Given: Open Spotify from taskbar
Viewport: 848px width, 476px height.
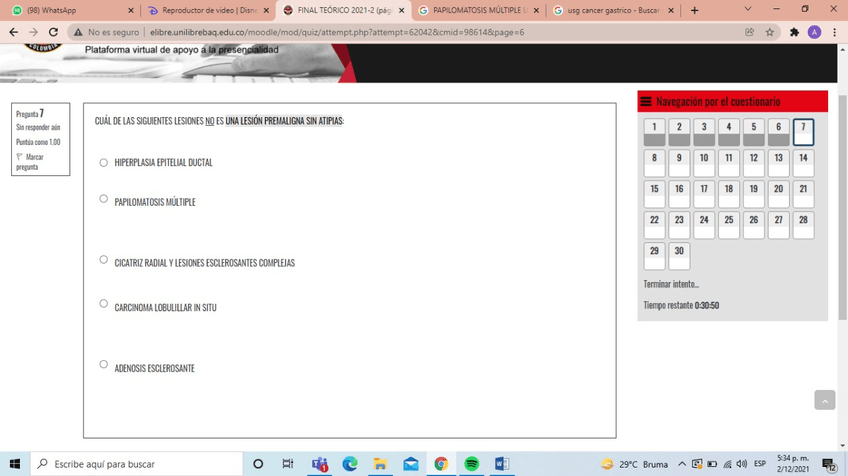Looking at the screenshot, I should click(472, 464).
